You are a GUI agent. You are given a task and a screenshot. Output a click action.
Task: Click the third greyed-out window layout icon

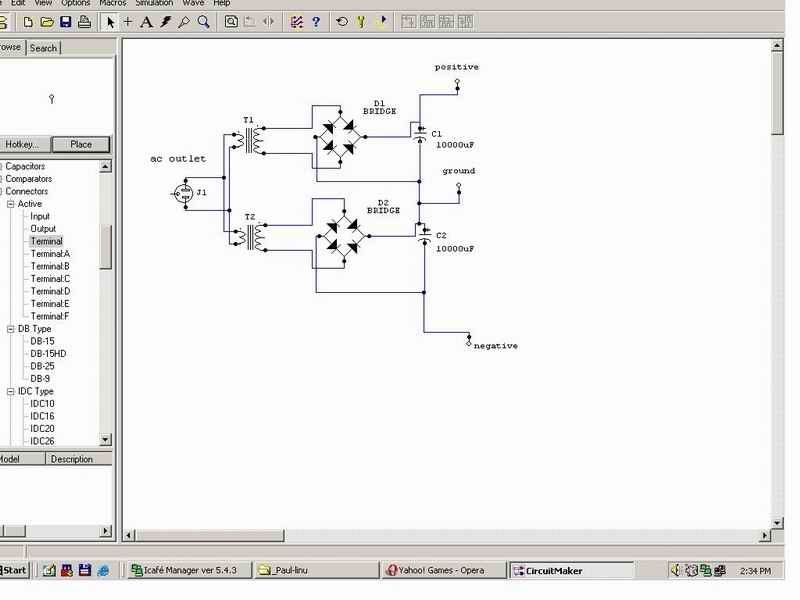446,22
